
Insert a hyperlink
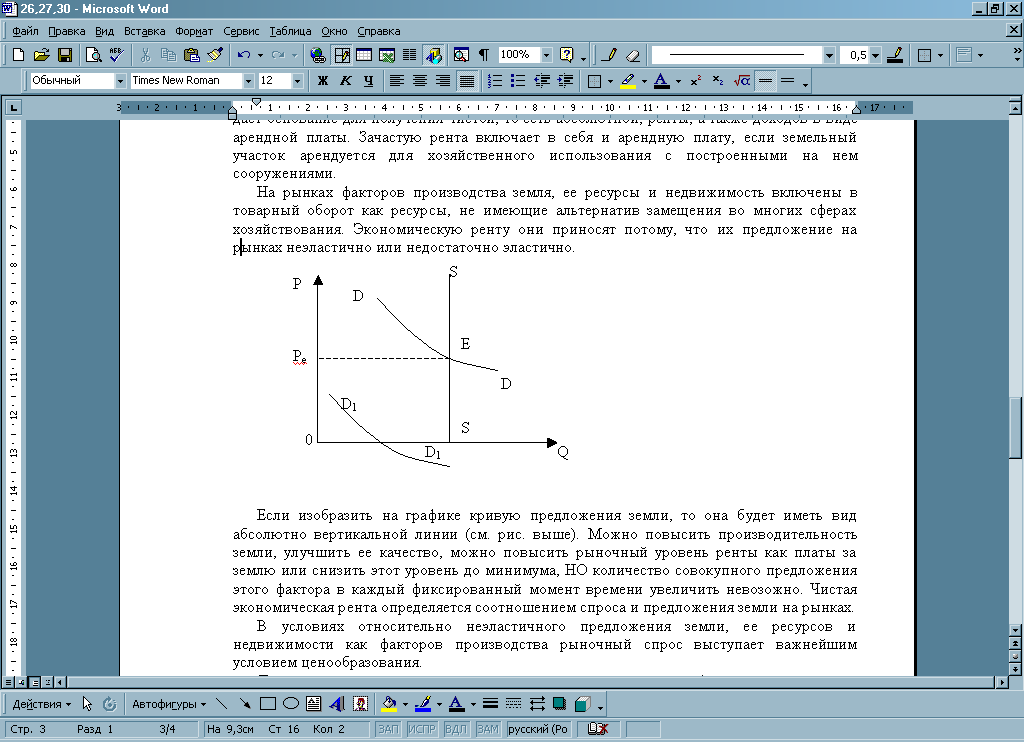click(318, 55)
